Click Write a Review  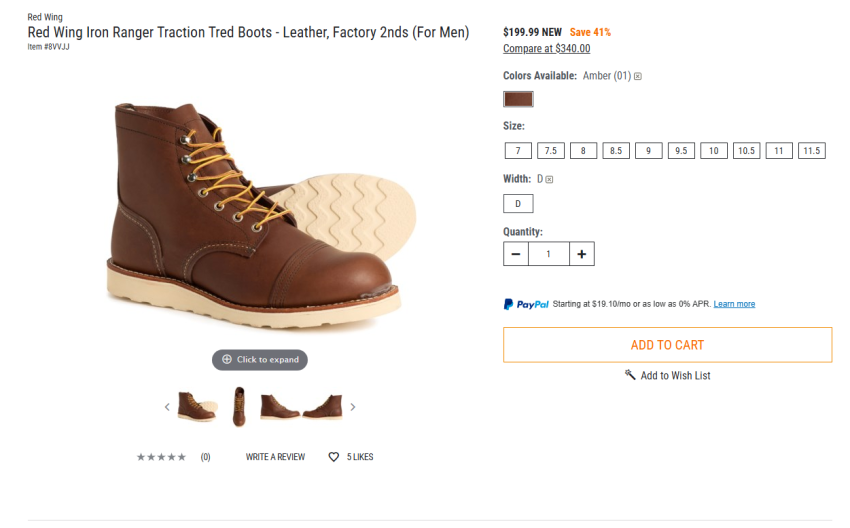pos(275,457)
